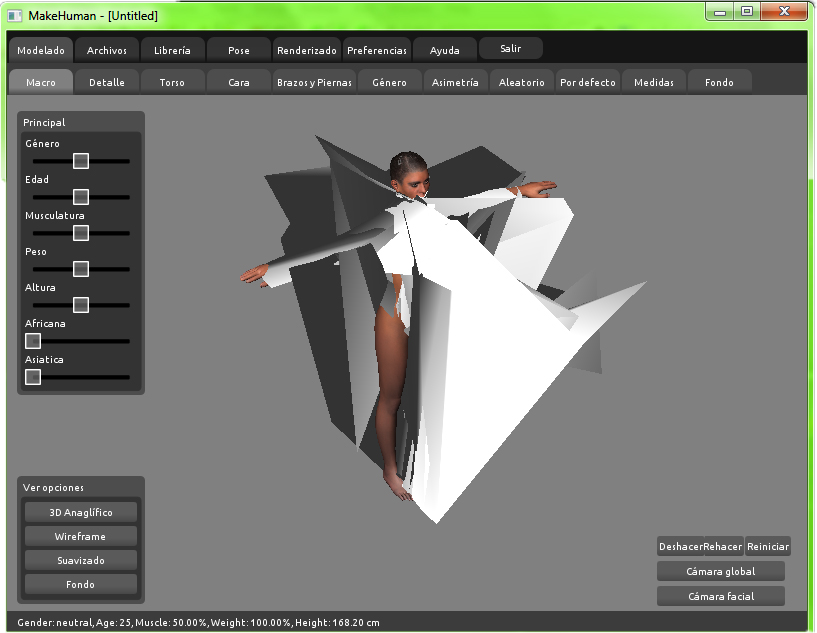
Task: Click the Musculatura slider handle
Action: [x=81, y=233]
